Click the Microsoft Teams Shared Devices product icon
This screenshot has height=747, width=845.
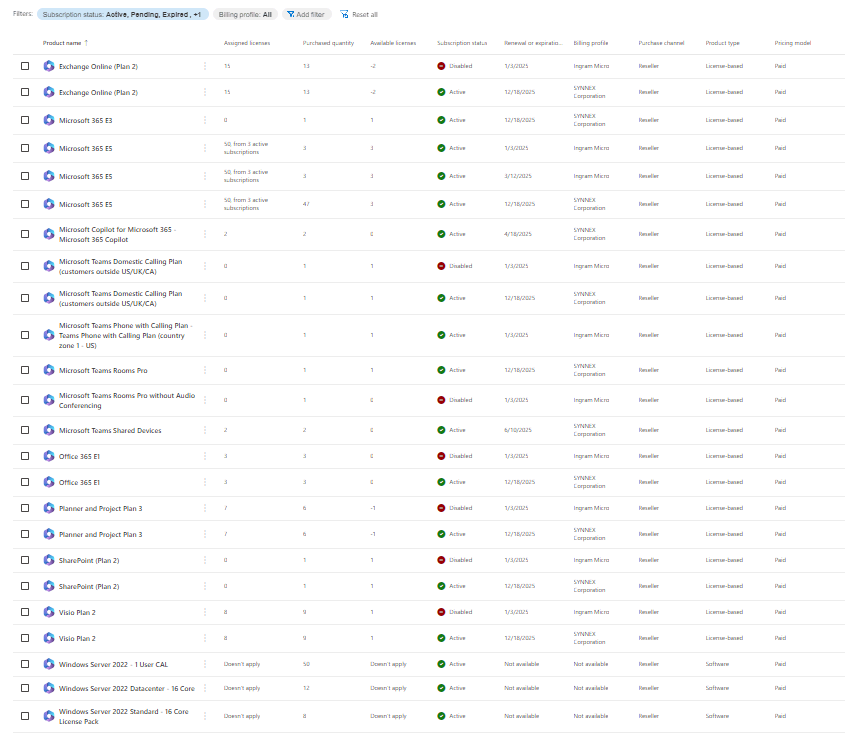pos(49,430)
